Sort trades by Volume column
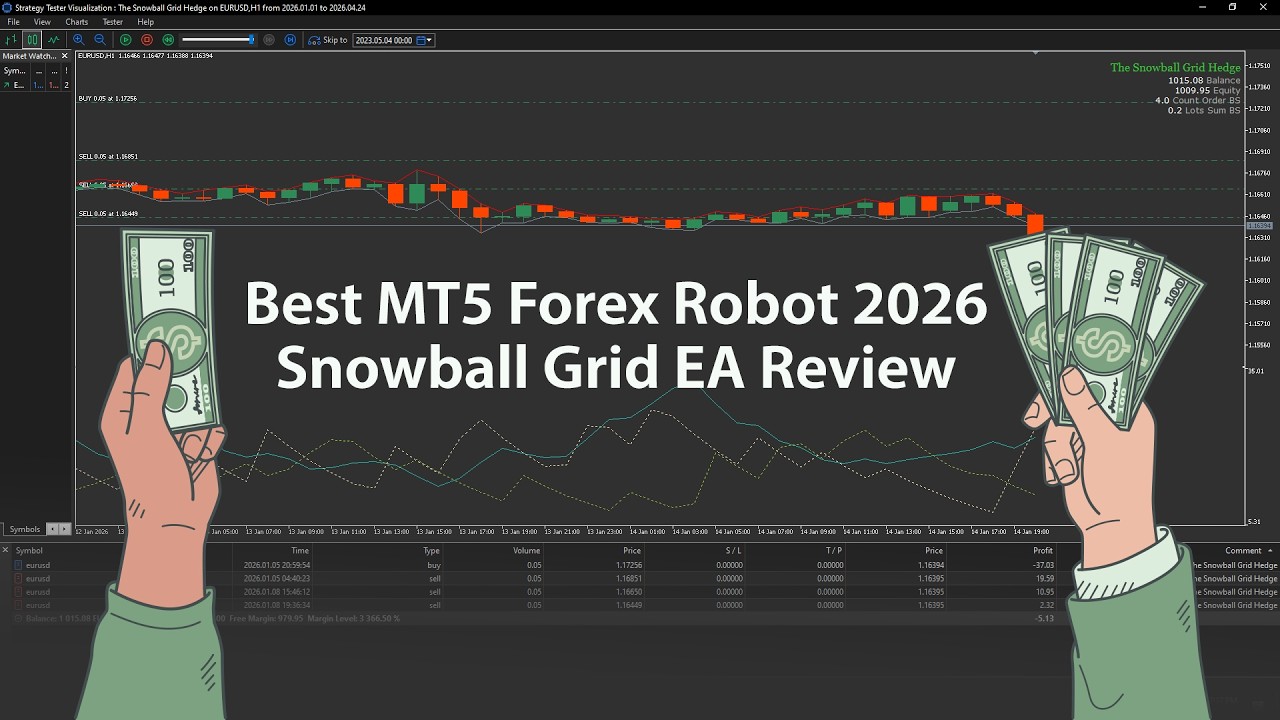 pos(527,550)
